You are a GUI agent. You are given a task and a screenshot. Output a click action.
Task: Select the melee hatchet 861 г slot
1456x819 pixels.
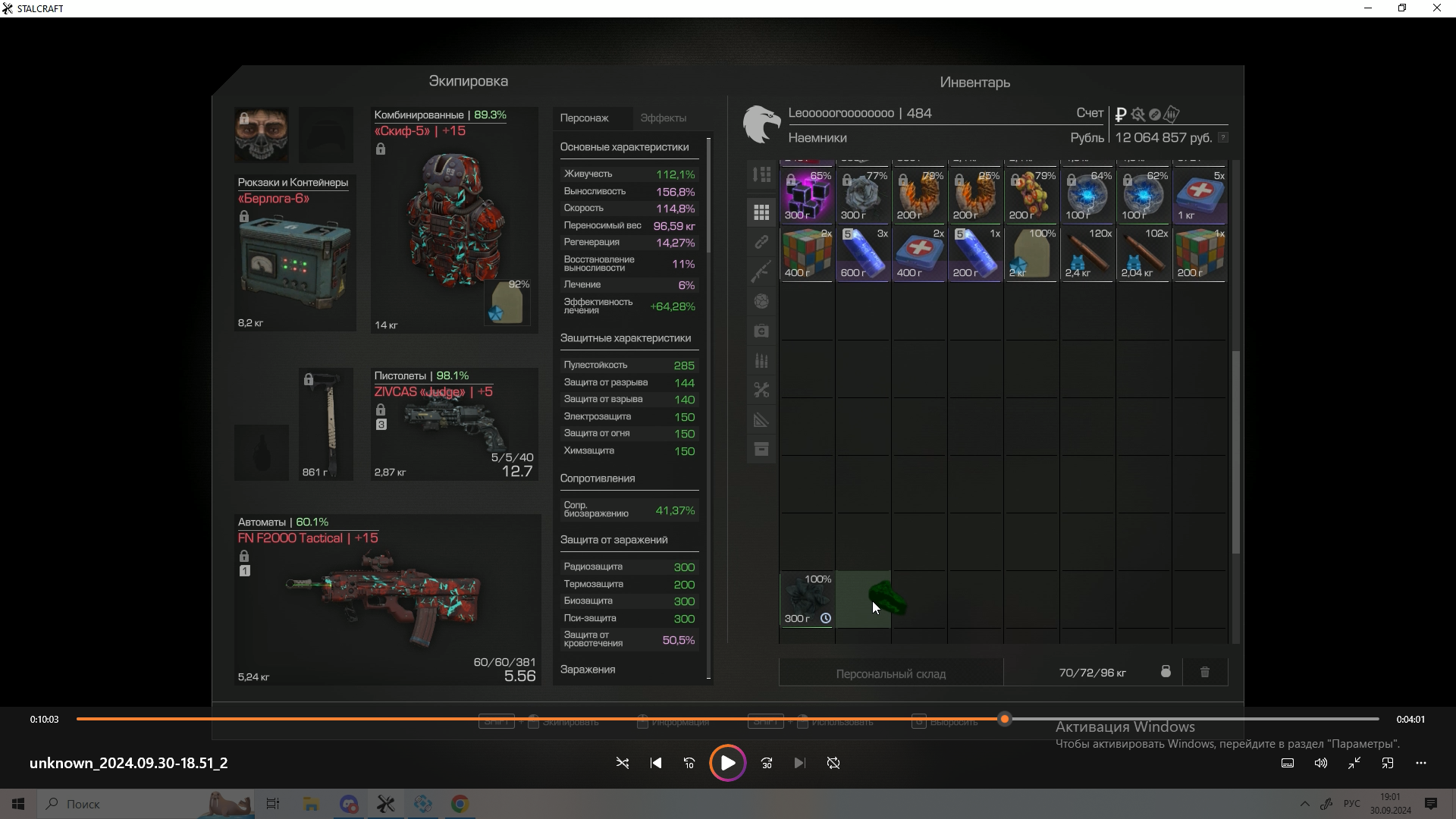tap(326, 424)
